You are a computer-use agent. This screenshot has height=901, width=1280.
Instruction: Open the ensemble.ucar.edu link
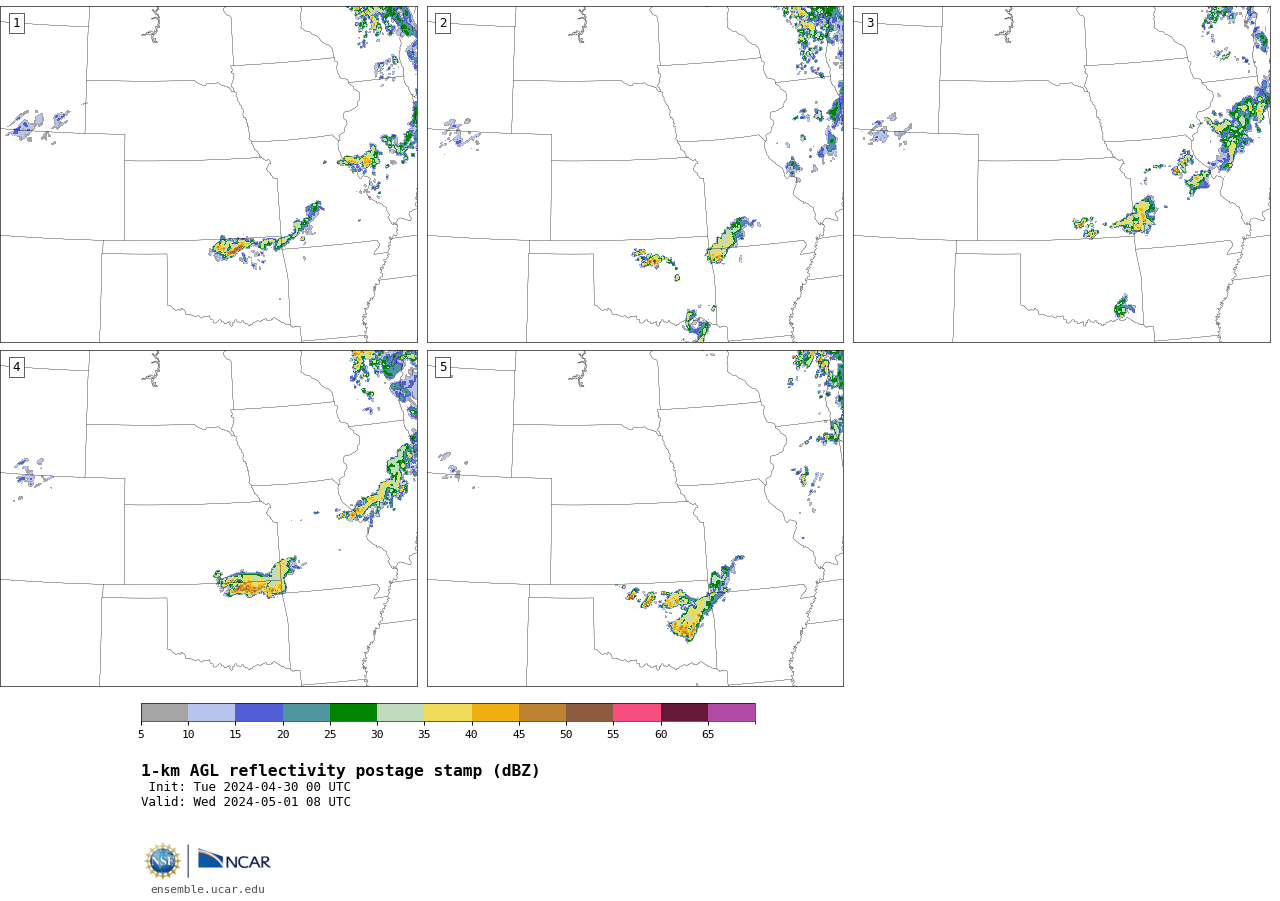[x=208, y=889]
